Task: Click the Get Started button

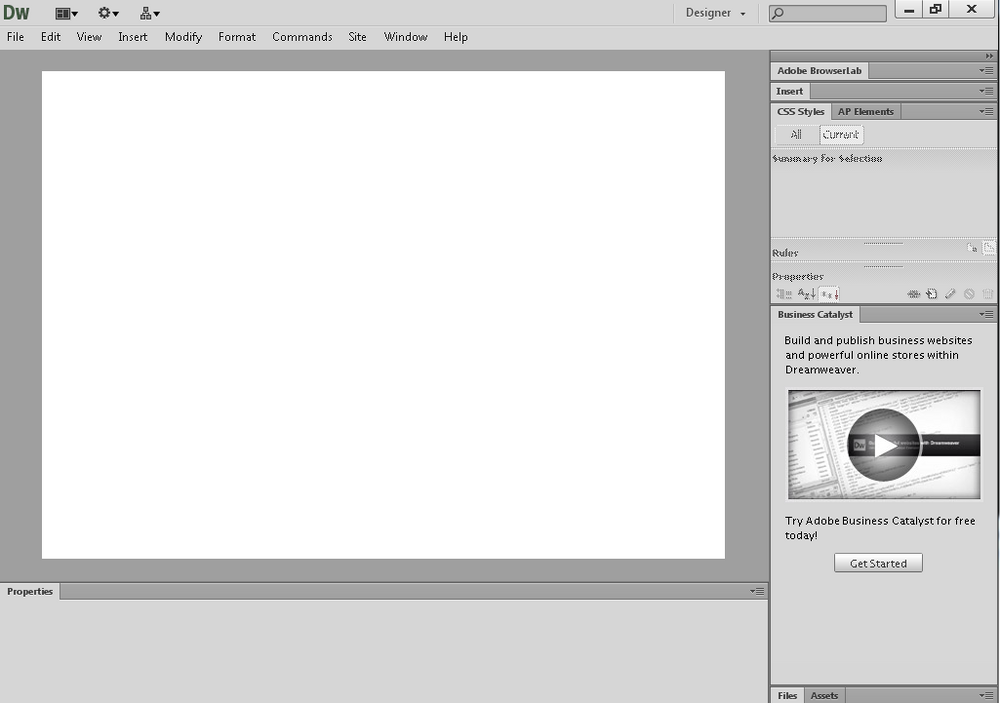Action: click(x=878, y=563)
